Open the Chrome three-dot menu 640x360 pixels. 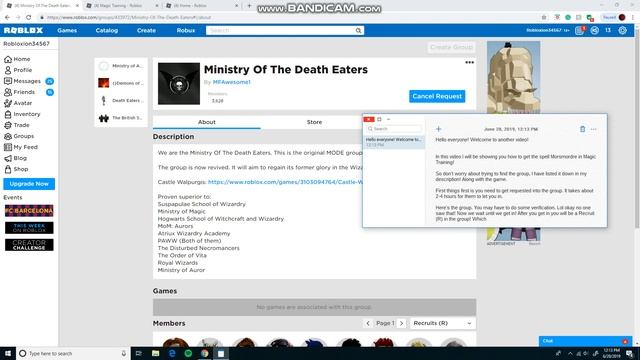click(633, 18)
